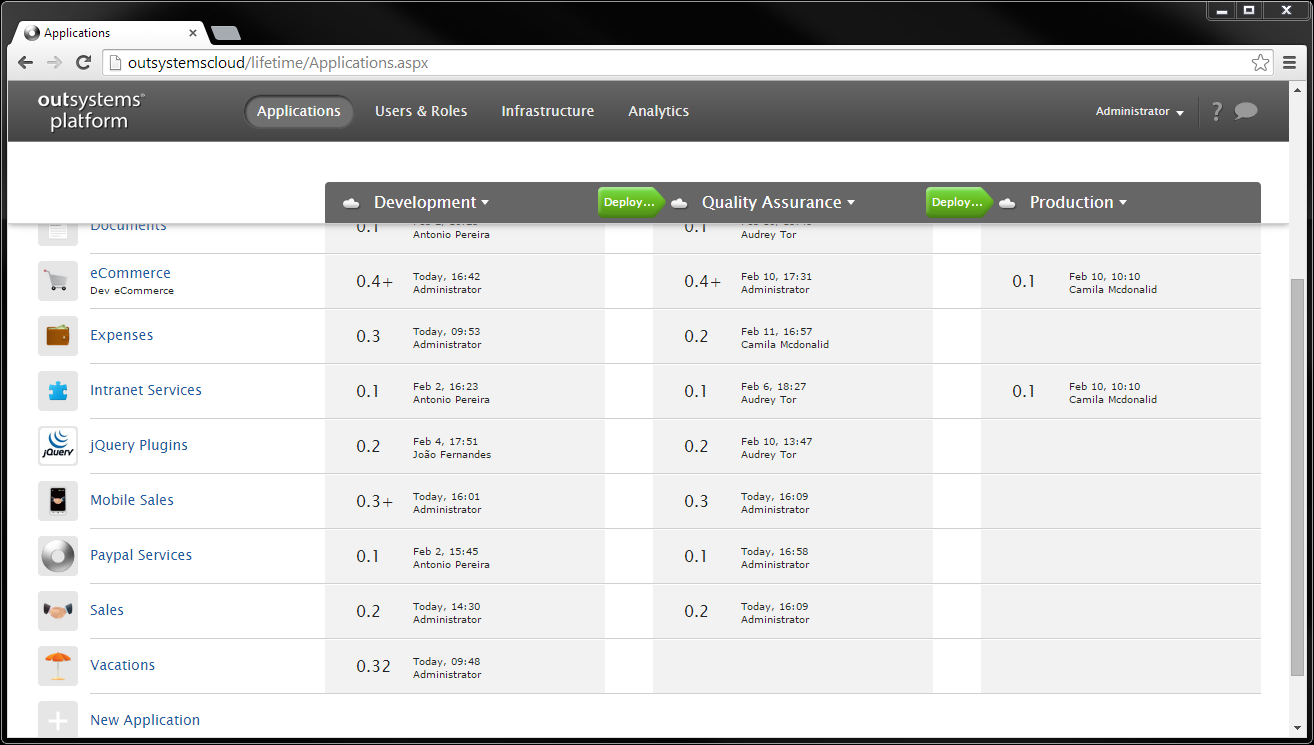Open the Paypal Services application link
This screenshot has width=1314, height=745.
141,555
